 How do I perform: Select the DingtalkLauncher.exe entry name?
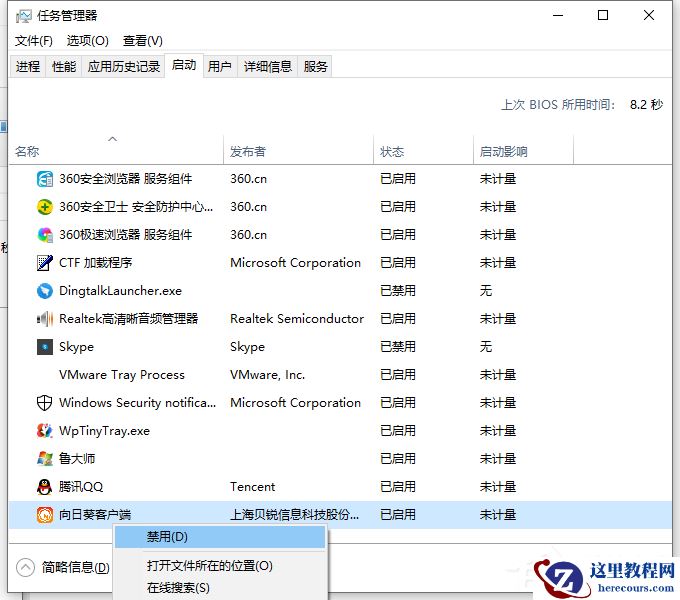(121, 290)
